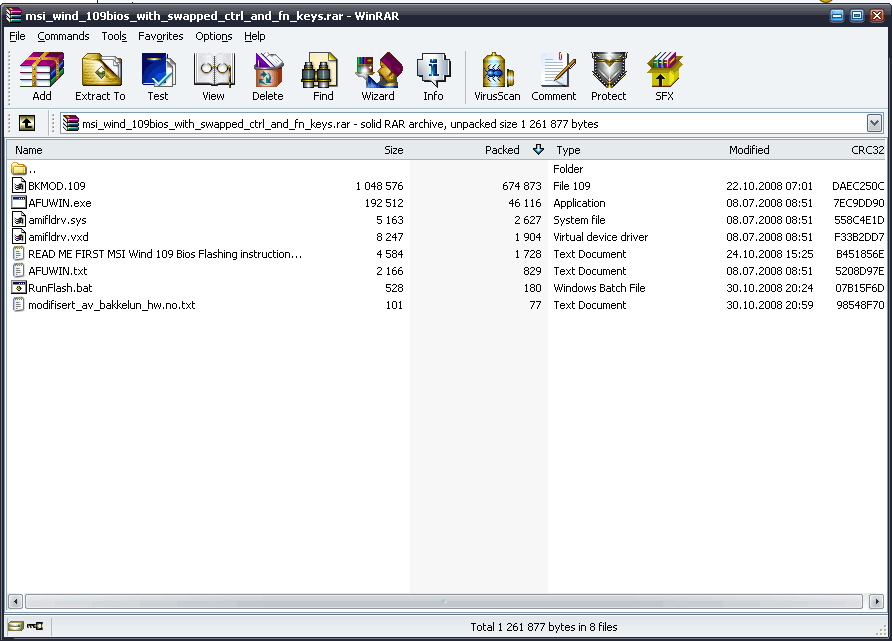
Task: Go up one folder level
Action: (x=27, y=123)
